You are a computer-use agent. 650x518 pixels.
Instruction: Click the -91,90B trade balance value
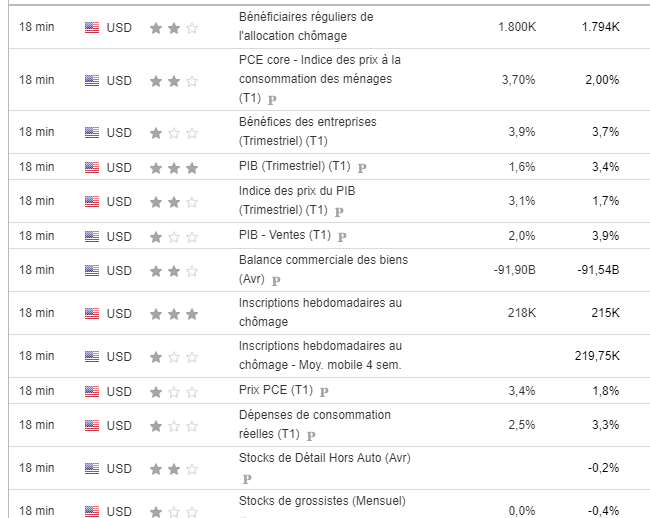pos(514,270)
